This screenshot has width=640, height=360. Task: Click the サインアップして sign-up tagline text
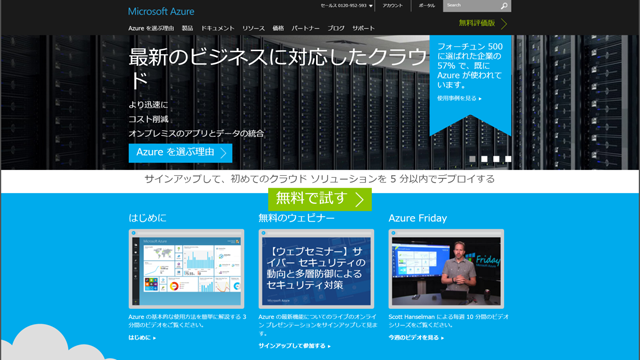[320, 179]
